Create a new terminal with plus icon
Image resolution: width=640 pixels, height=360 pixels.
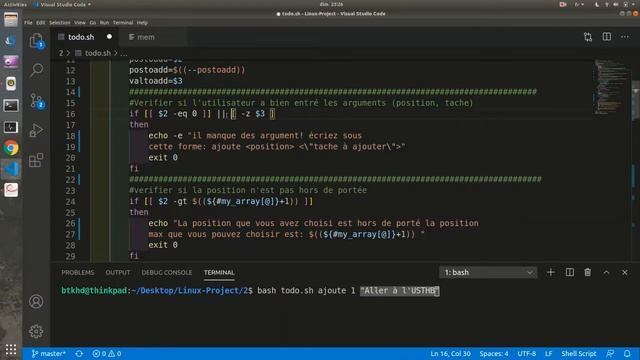tap(551, 272)
